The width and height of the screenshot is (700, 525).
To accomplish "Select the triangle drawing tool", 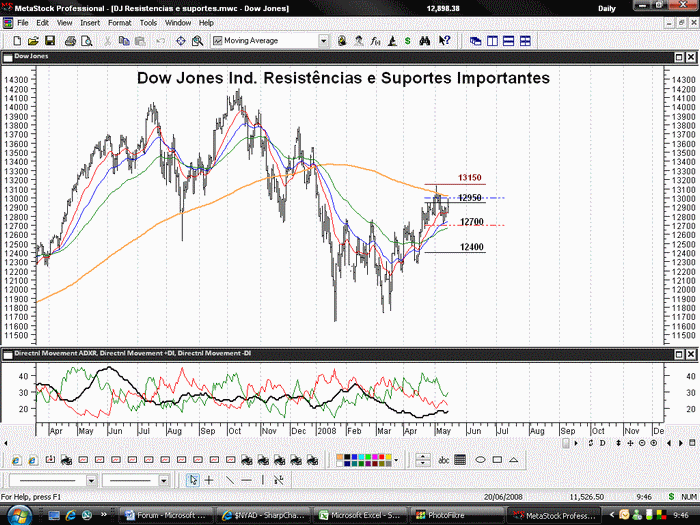I will 513,460.
